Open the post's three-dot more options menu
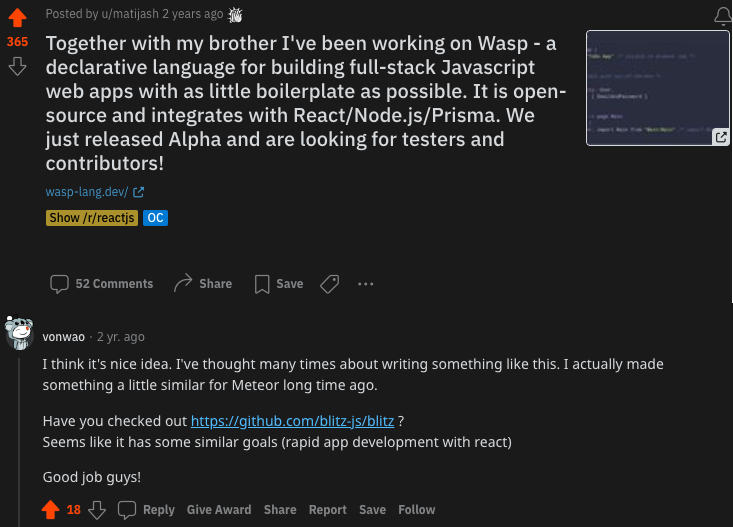 pos(365,284)
